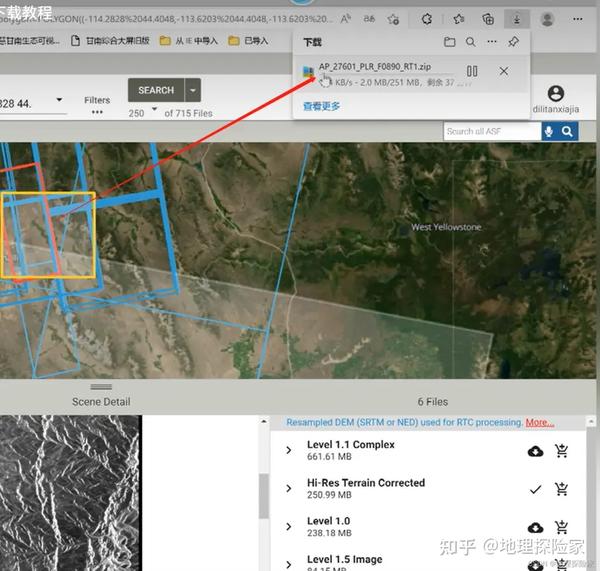Open the SEARCH button dropdown arrow
The height and width of the screenshot is (571, 600).
coord(192,89)
